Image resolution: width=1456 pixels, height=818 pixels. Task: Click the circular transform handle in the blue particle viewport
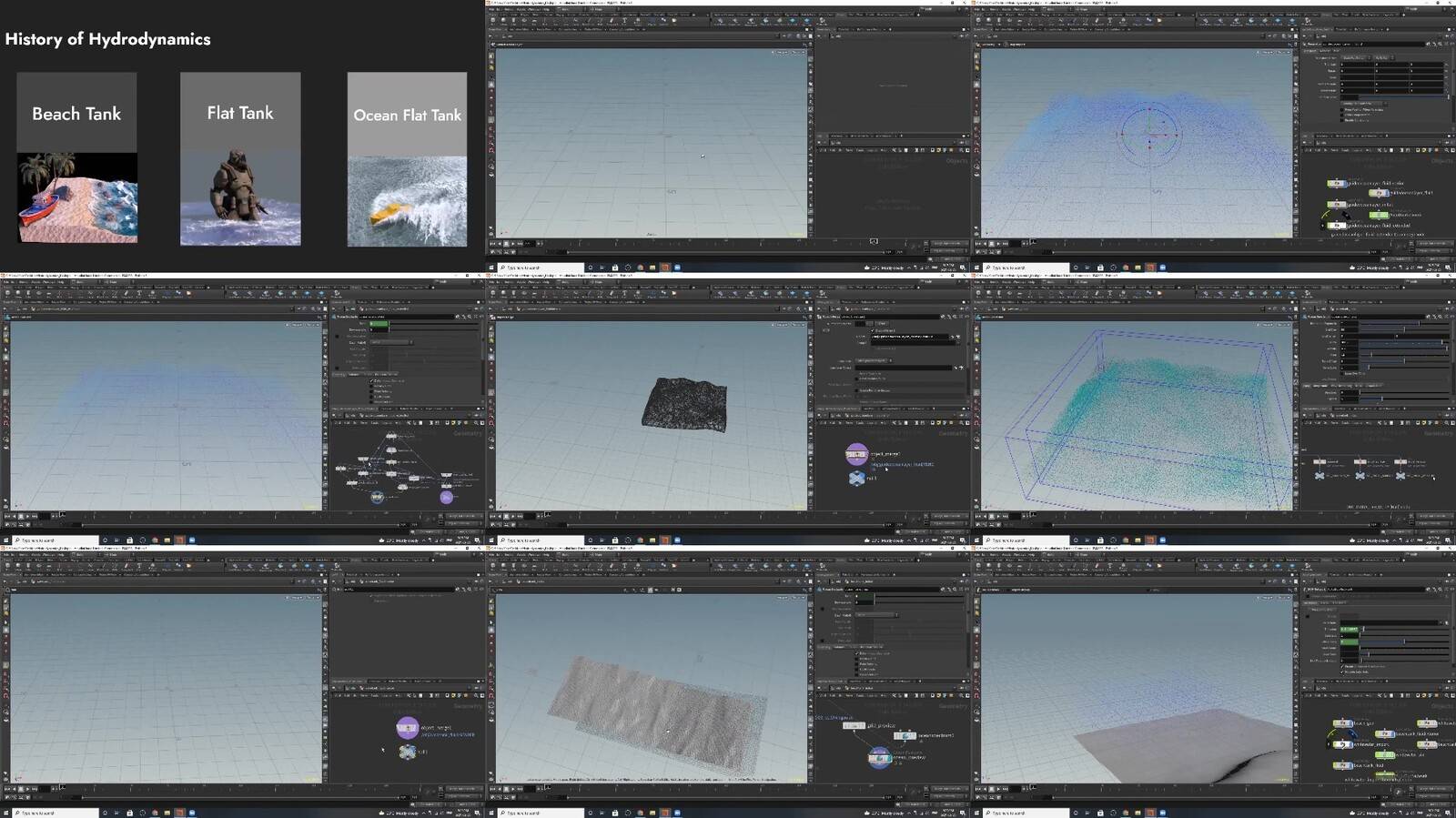[x=1149, y=136]
